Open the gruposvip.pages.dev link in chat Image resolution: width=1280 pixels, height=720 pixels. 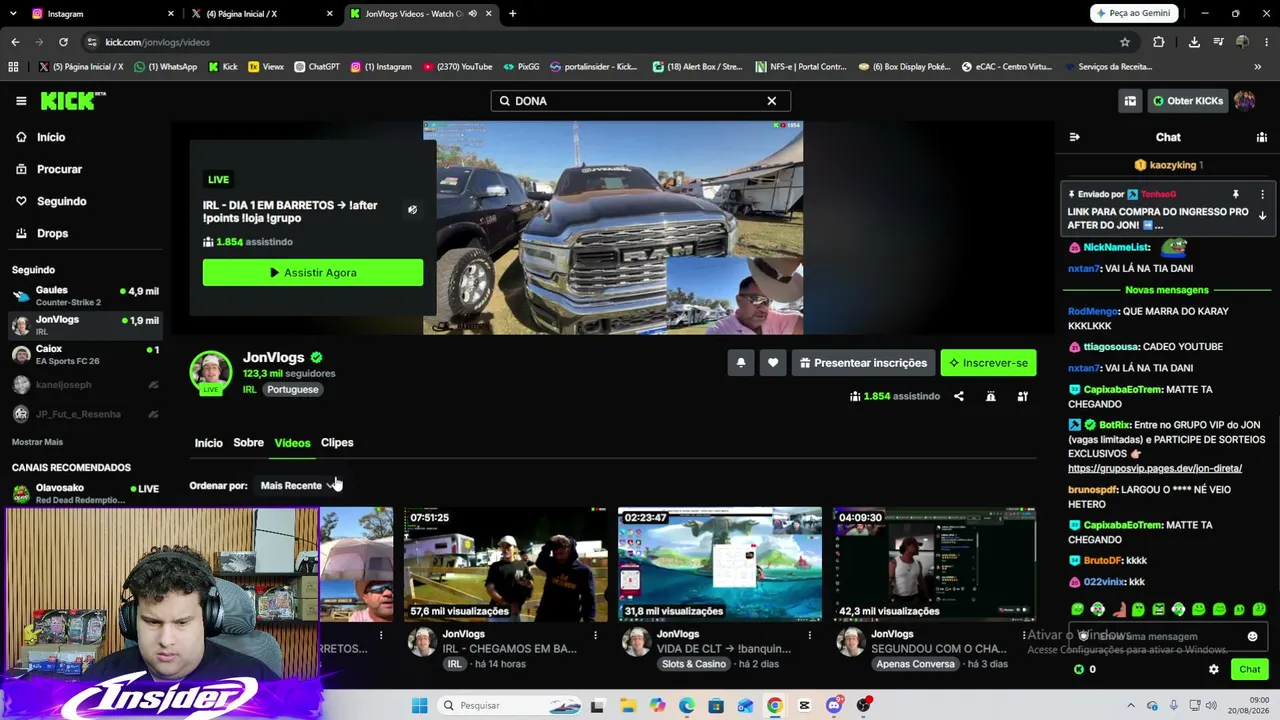coord(1155,468)
